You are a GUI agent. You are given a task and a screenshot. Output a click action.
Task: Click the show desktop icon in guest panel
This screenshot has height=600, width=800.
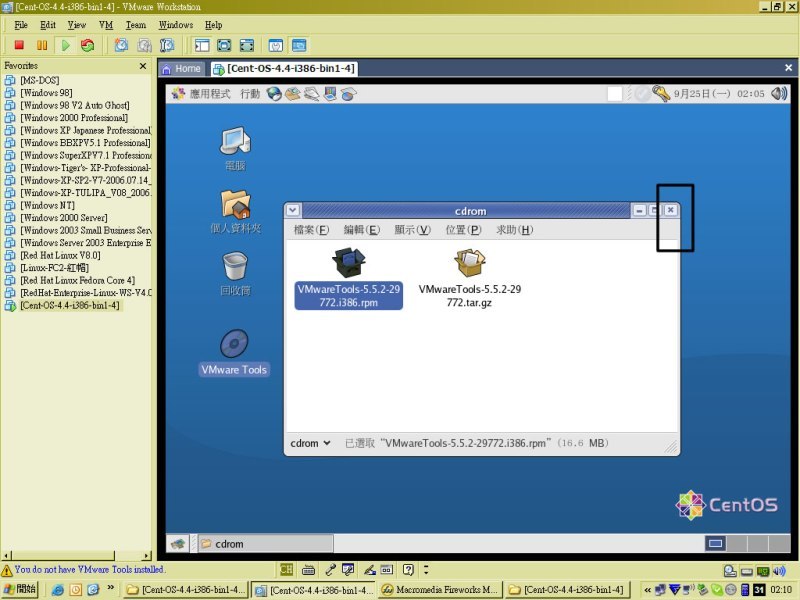point(178,544)
